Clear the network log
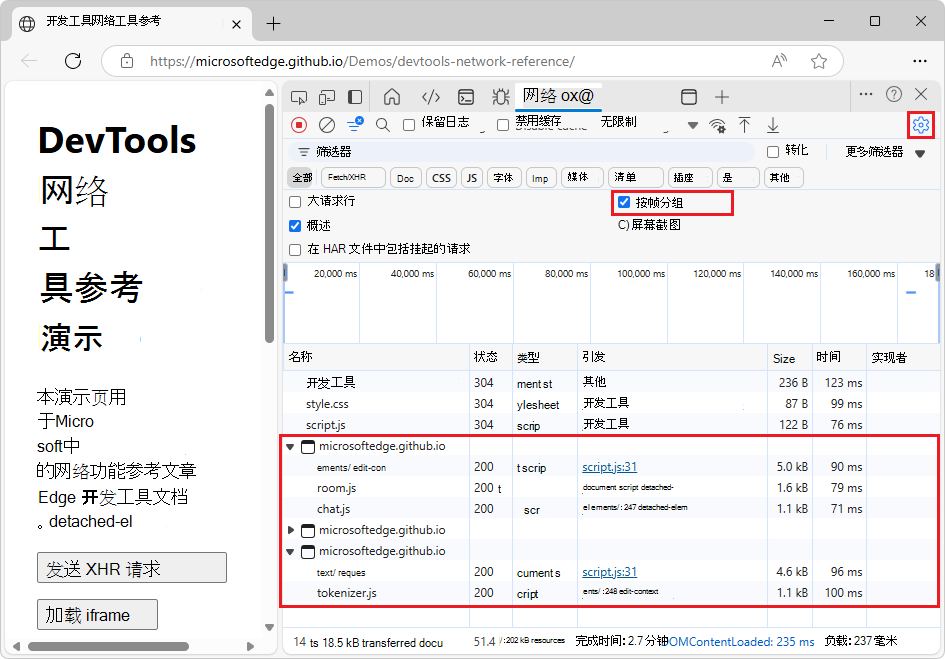This screenshot has height=659, width=945. point(325,125)
